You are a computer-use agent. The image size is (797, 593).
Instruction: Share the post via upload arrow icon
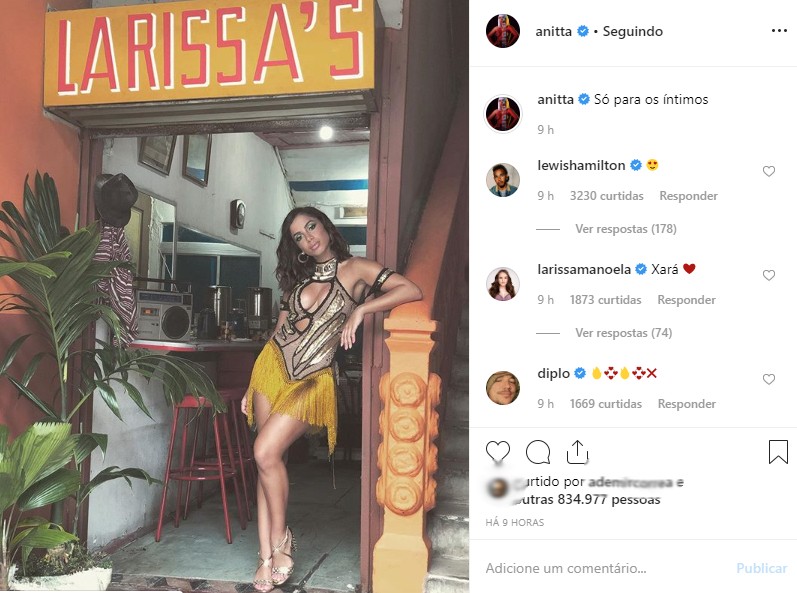577,452
